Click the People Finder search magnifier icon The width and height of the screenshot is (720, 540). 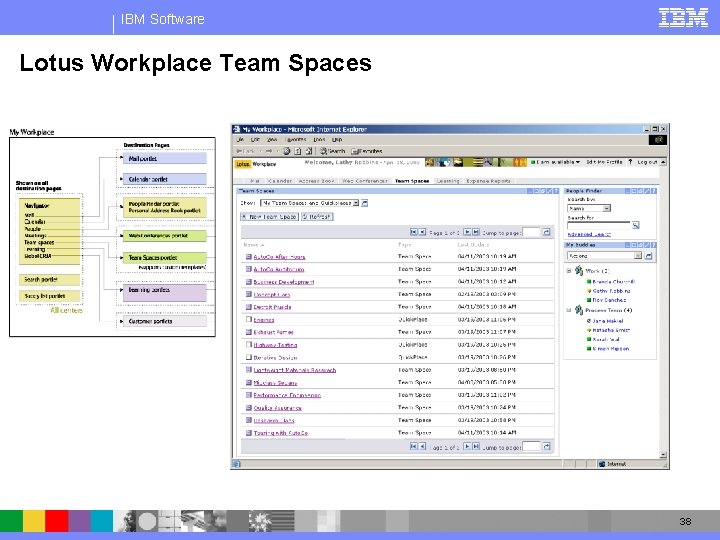(x=636, y=225)
